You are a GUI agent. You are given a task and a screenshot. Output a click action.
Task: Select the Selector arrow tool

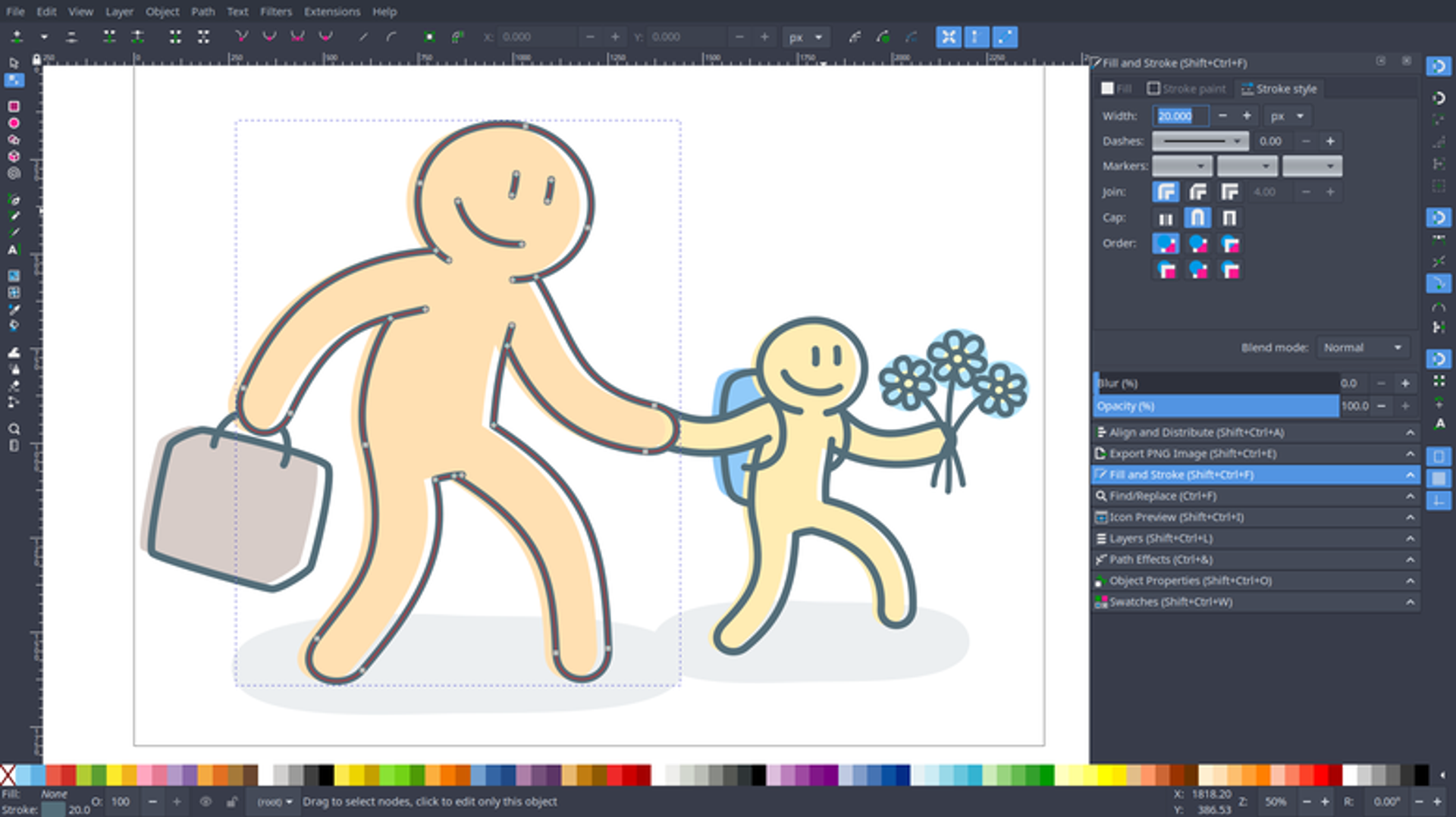click(x=14, y=64)
